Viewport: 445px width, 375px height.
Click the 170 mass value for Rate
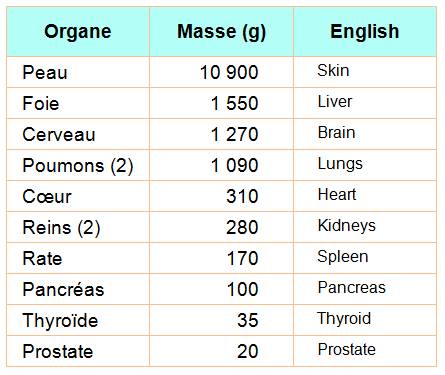242,258
